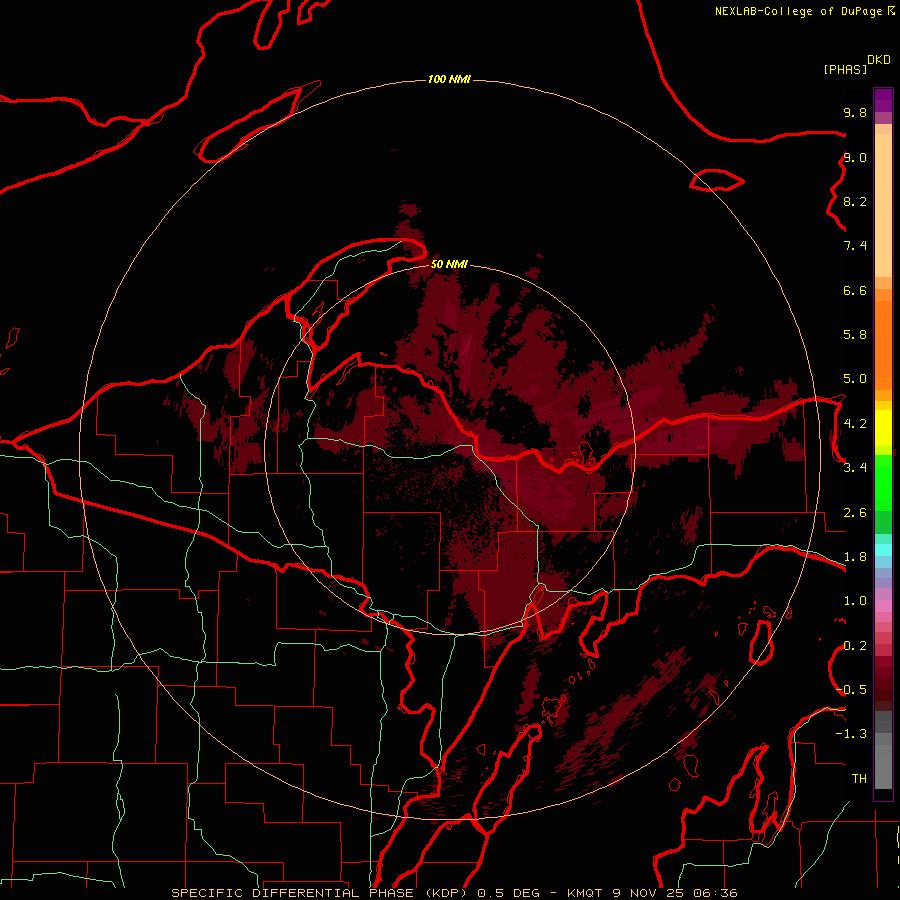
Task: Click the [PHAS] legend label
Action: tap(845, 70)
